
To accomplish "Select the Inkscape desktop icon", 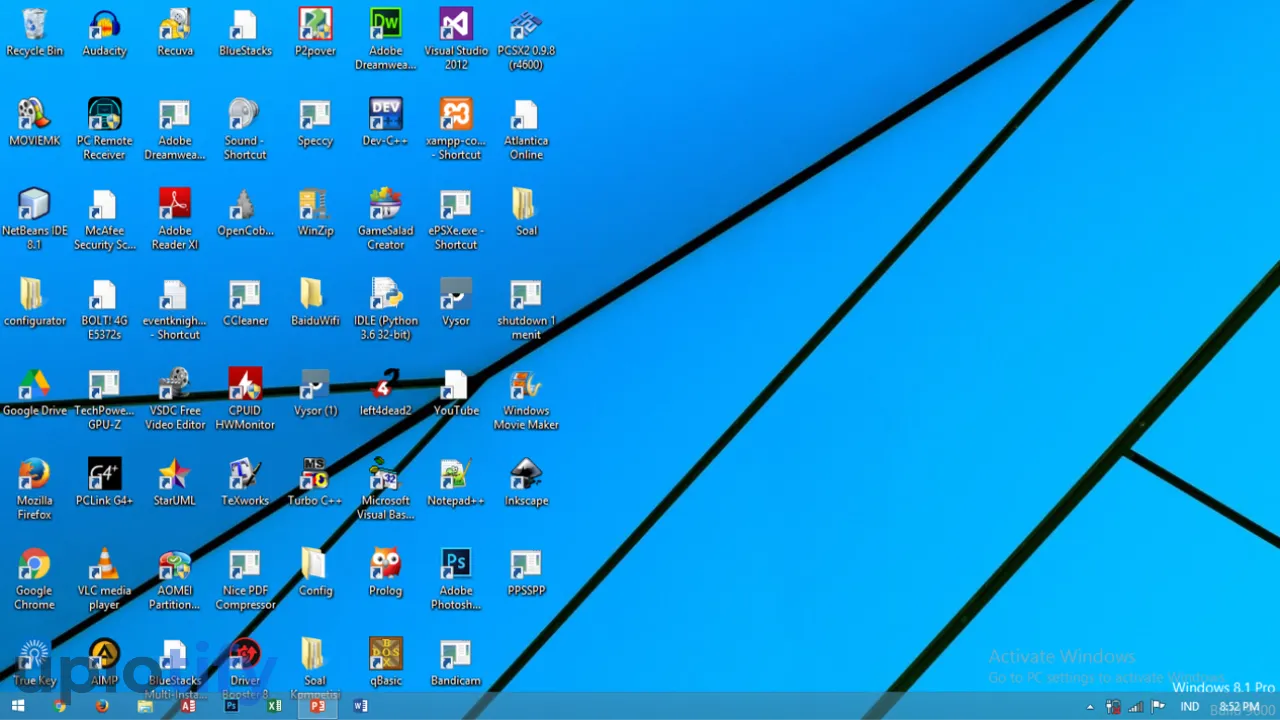I will pyautogui.click(x=526, y=483).
